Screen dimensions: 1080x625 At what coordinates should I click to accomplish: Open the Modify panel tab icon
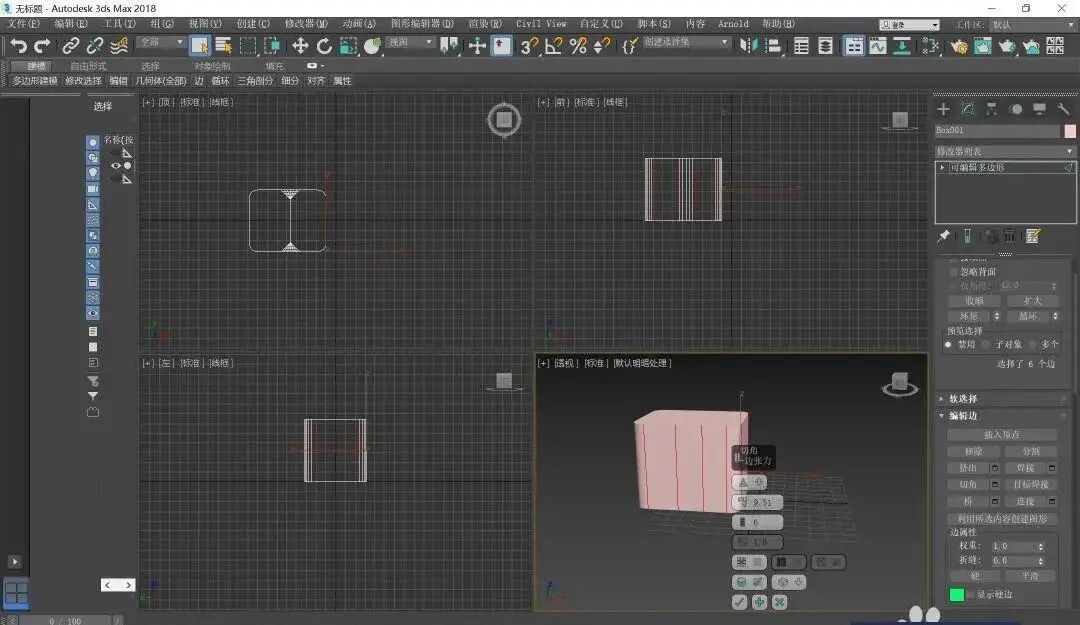click(x=967, y=109)
